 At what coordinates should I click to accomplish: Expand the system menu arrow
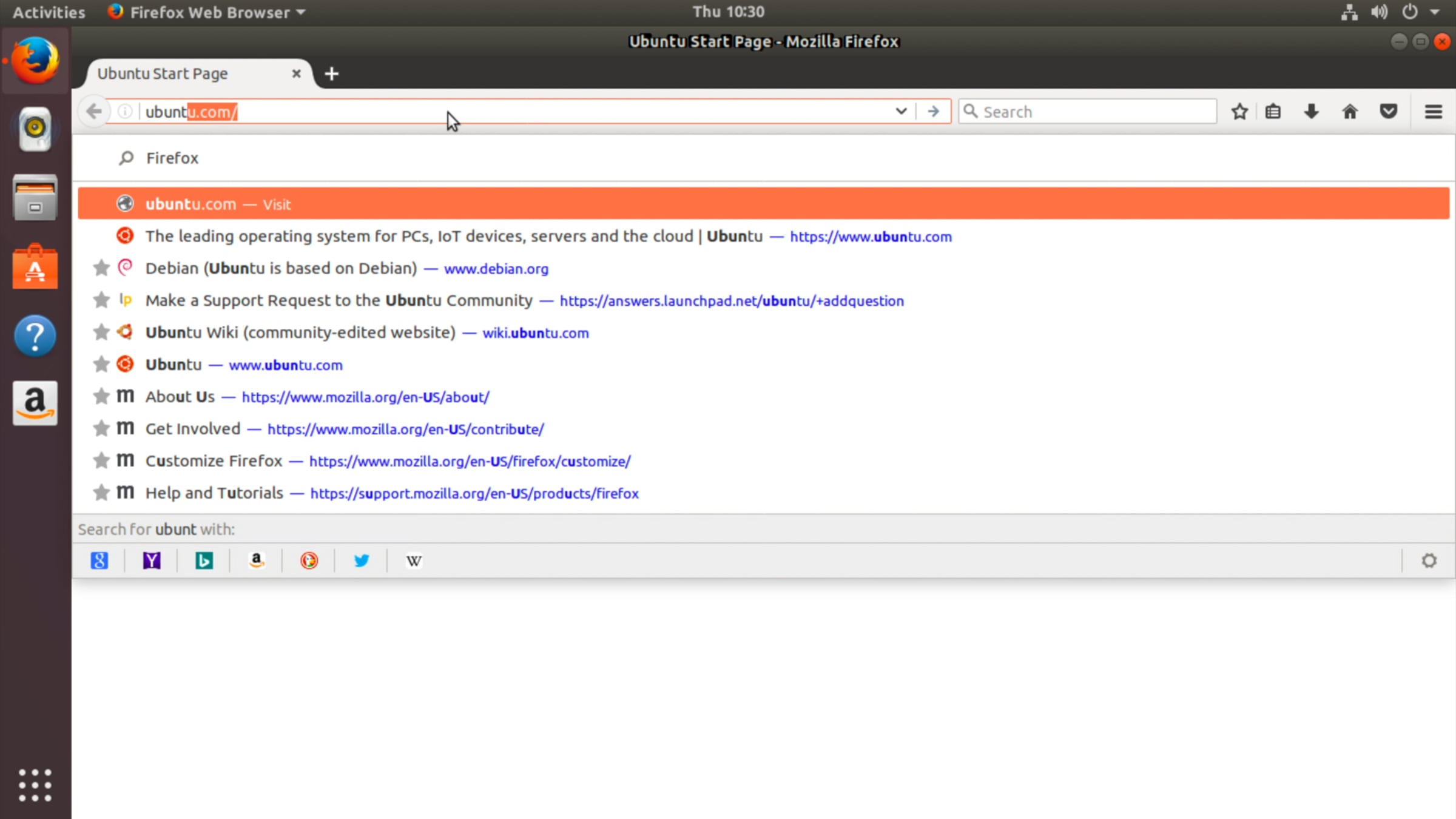click(1435, 12)
